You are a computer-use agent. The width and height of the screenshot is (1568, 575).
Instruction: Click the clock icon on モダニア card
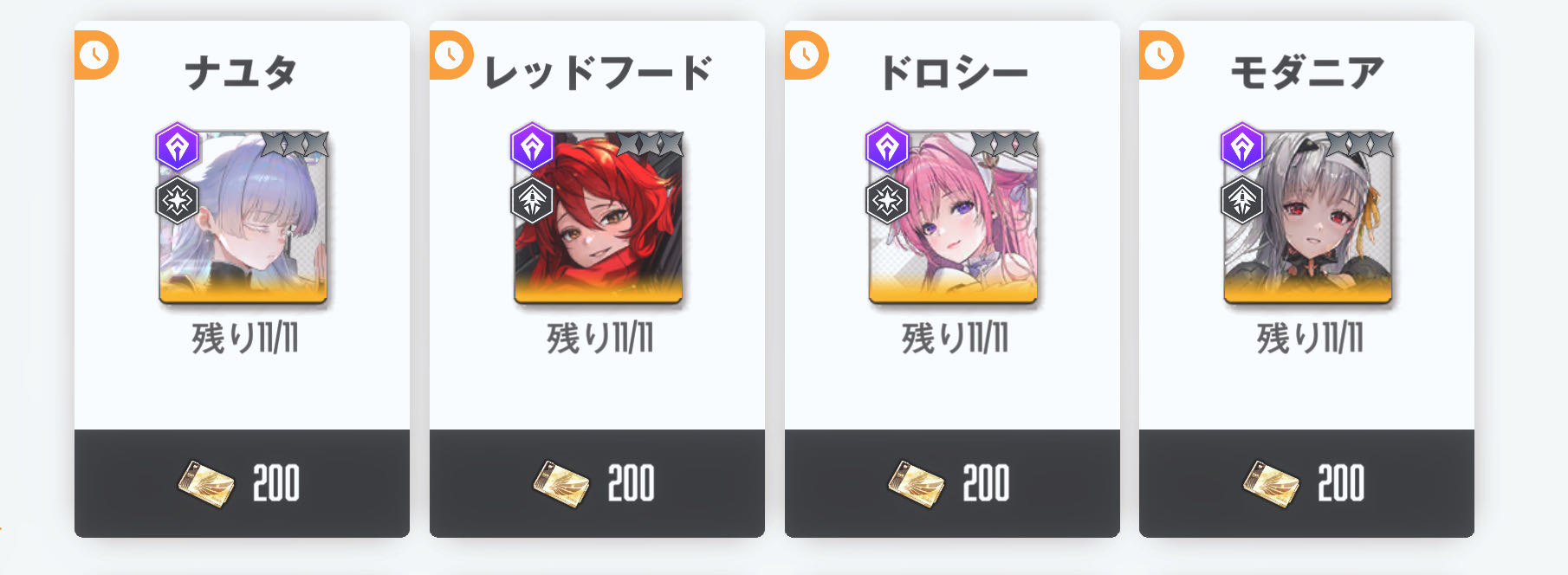click(1160, 55)
